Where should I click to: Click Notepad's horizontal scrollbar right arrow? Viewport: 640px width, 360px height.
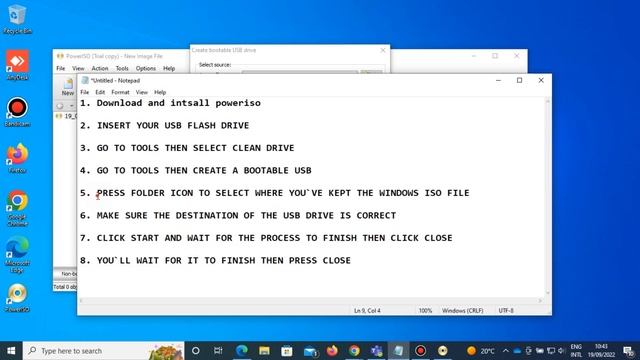pyautogui.click(x=540, y=300)
